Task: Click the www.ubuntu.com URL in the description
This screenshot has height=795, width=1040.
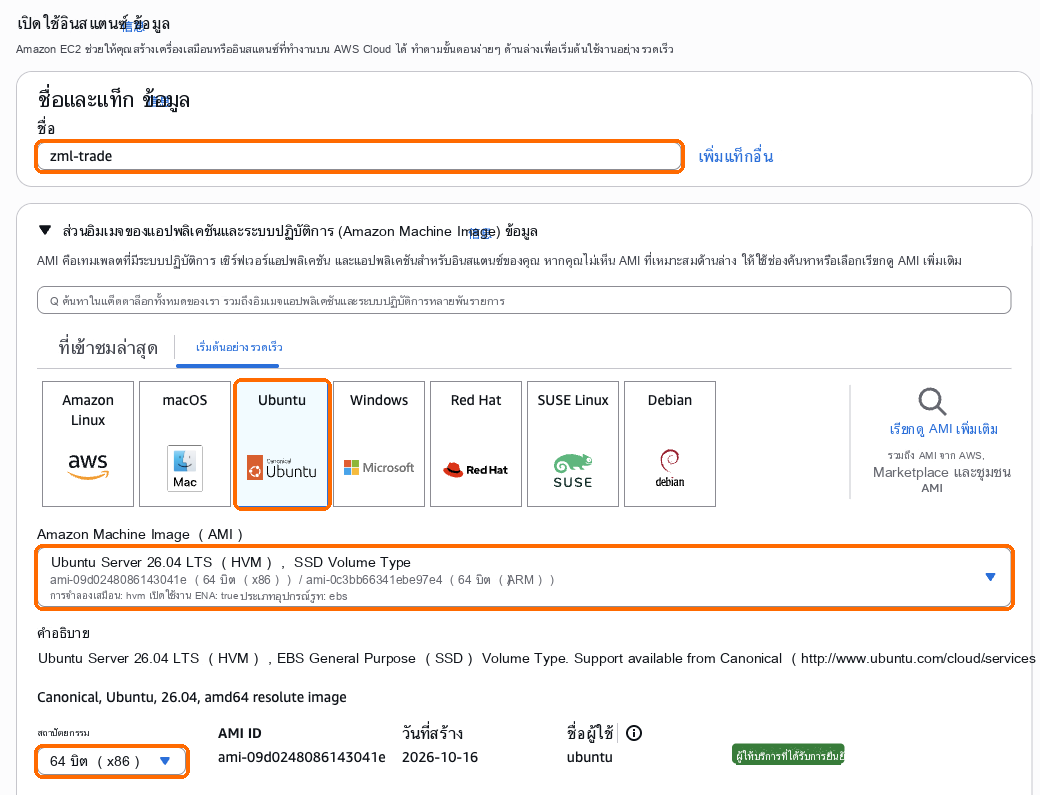Action: (x=918, y=658)
